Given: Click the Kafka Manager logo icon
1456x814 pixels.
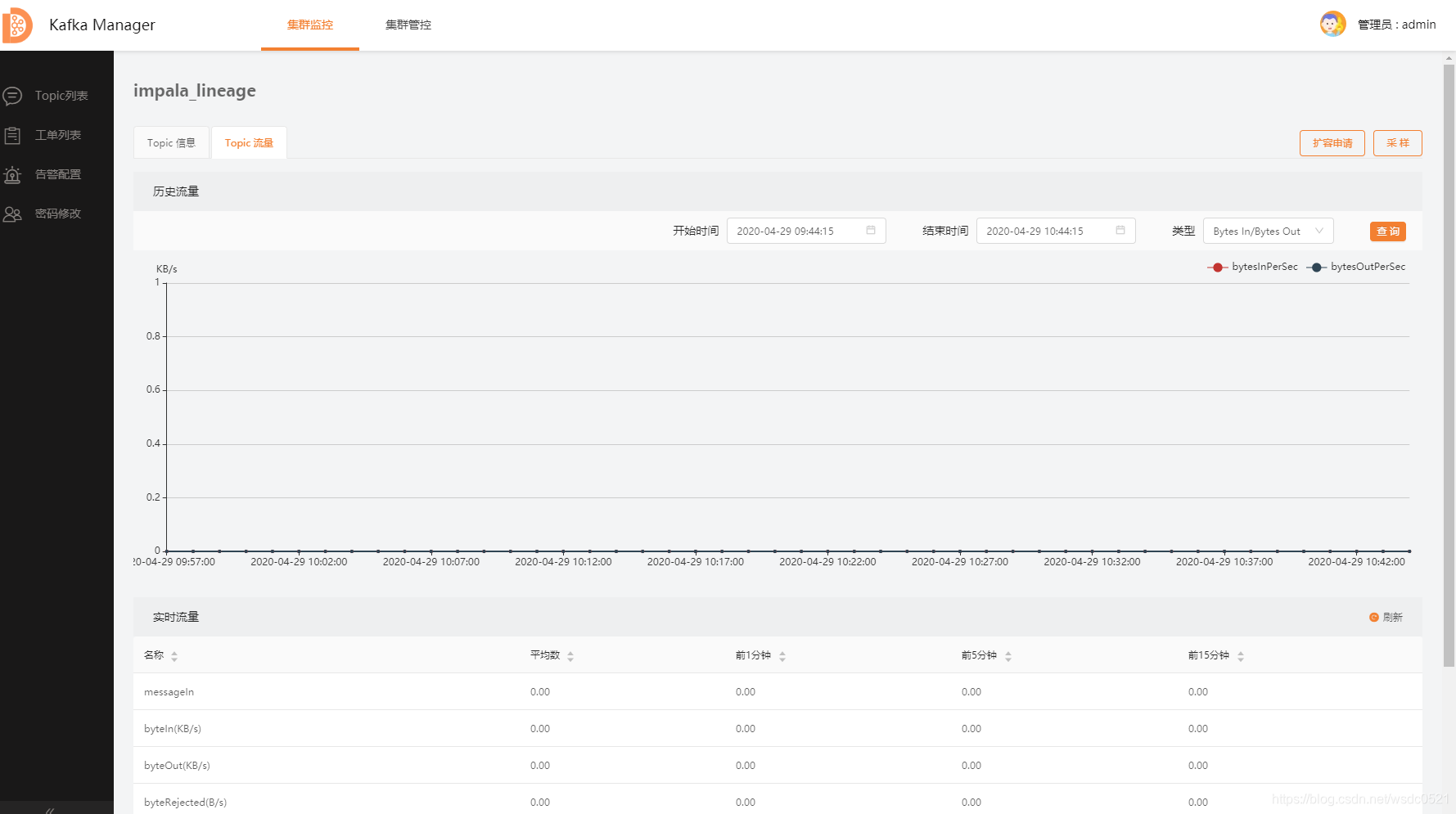Looking at the screenshot, I should coord(17,25).
